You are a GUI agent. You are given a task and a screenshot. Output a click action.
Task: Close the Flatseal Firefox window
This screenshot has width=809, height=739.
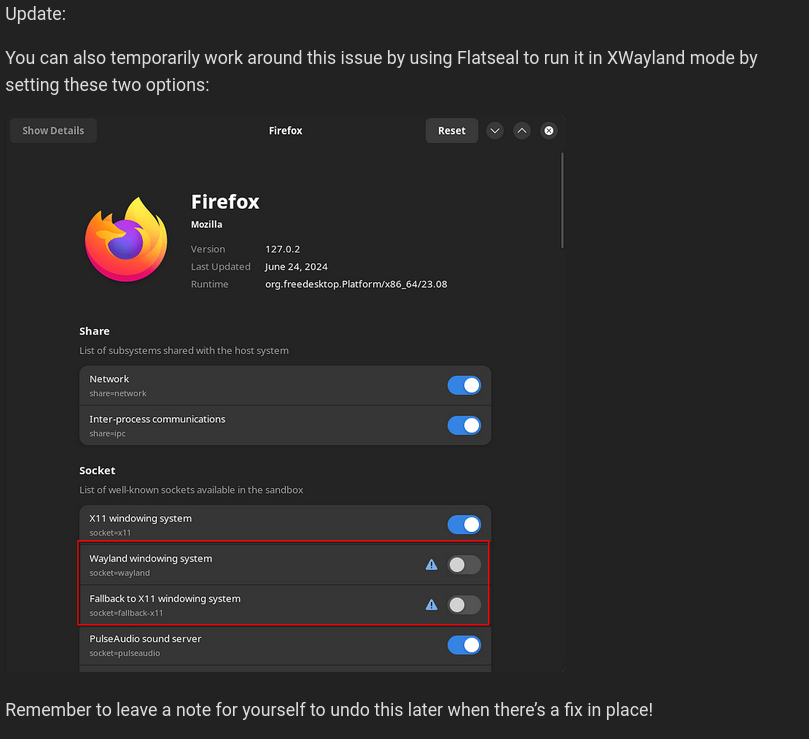548,130
